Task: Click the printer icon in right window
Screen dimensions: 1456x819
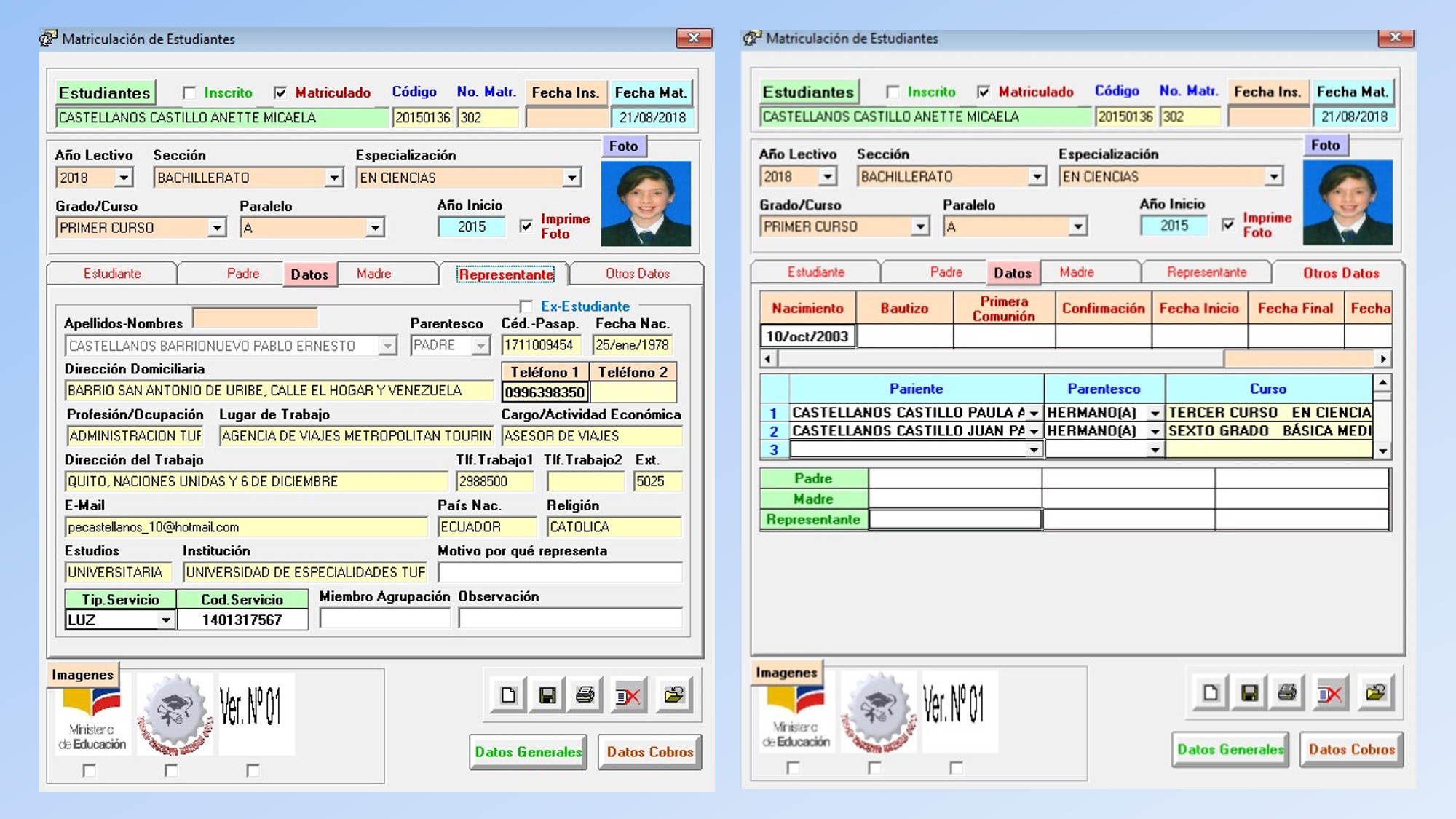Action: click(1287, 692)
